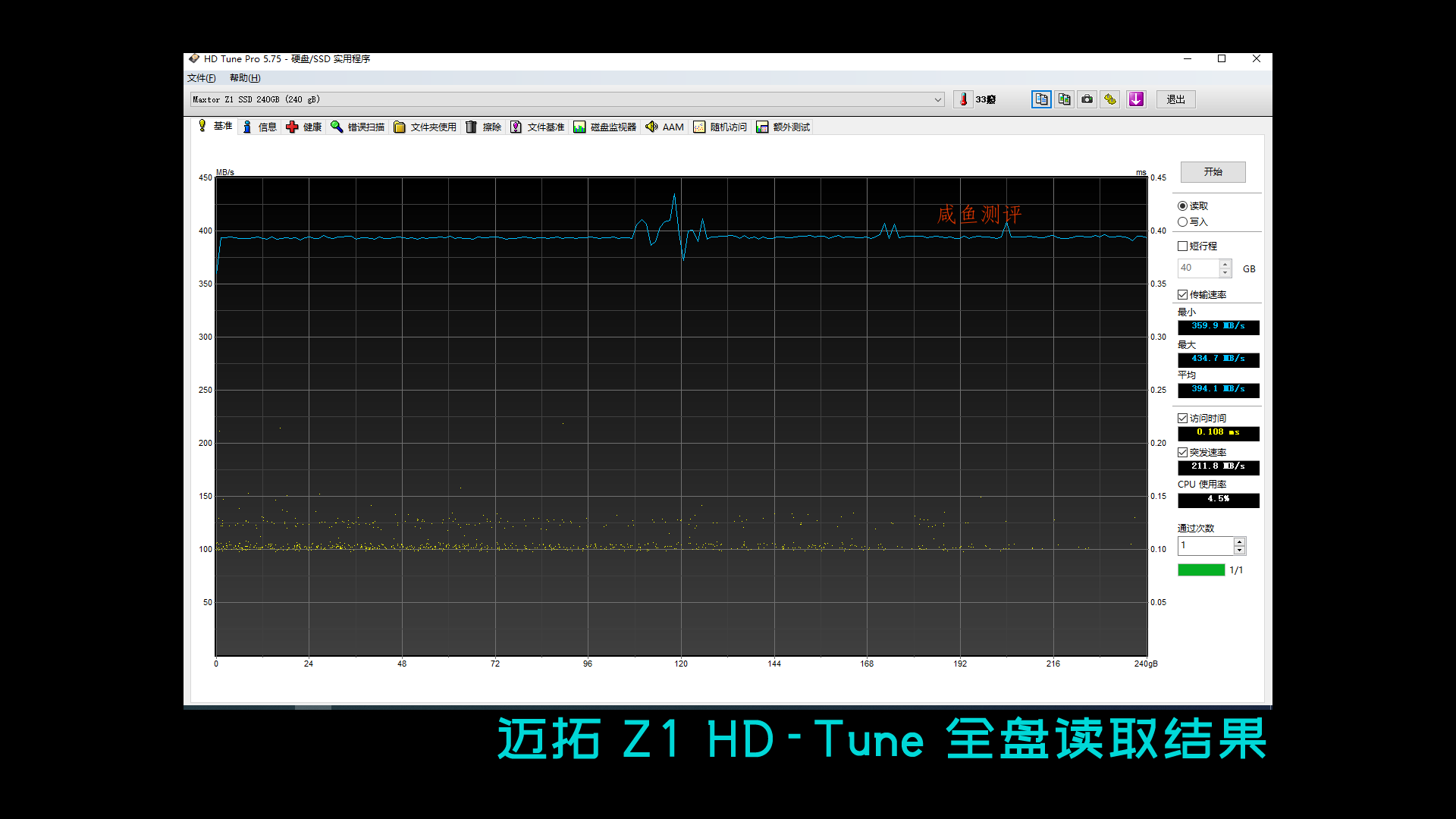
Task: Click the magnifier icon of 错误扫描 tab
Action: (337, 127)
